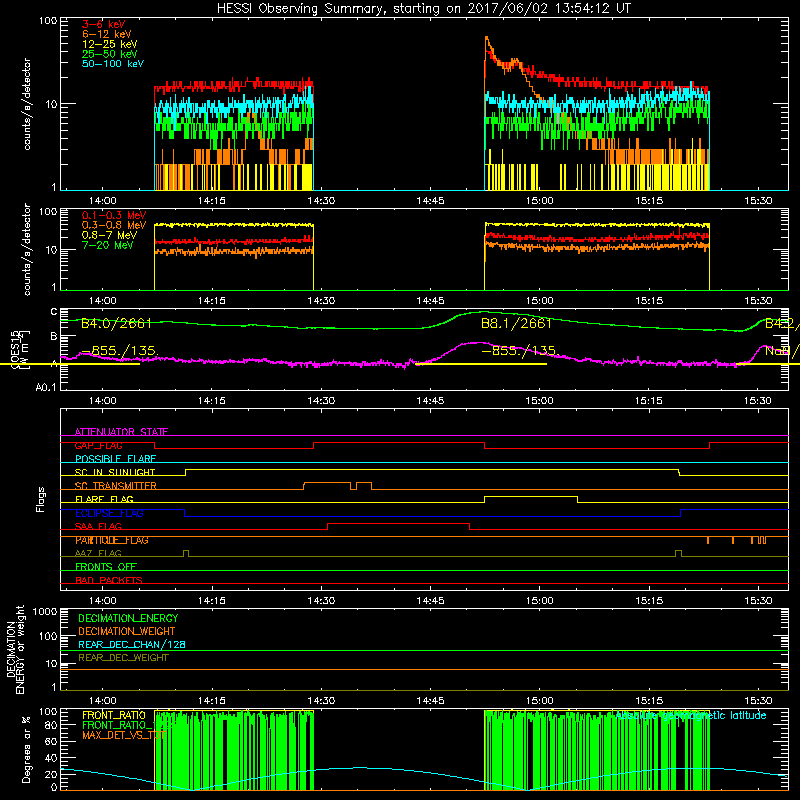This screenshot has height=800, width=800.
Task: Select the ECLIPSE_FLAG label
Action: pos(109,513)
